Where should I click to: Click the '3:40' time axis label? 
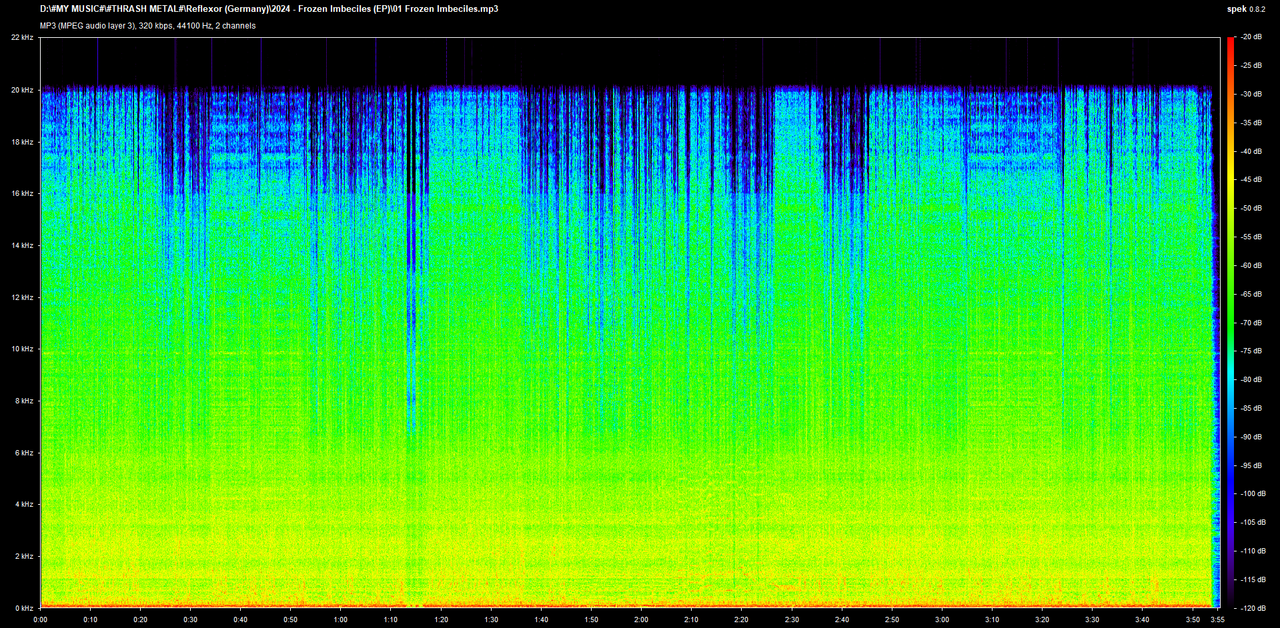pyautogui.click(x=1141, y=619)
